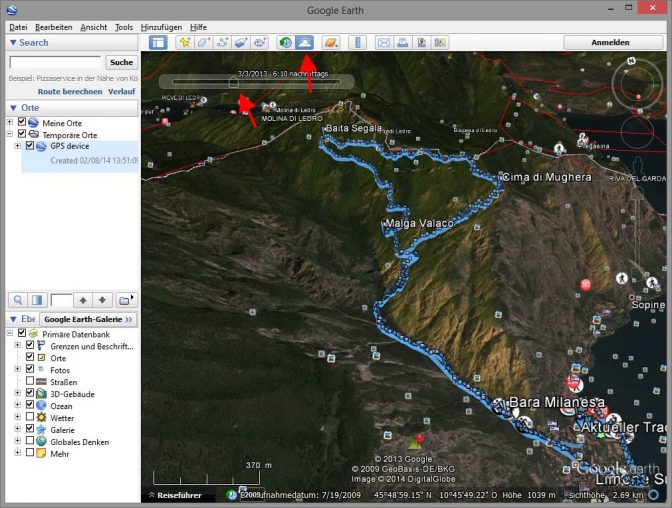Toggle the 3D-Gebäude layer checkbox
Viewport: 672px width, 508px height.
[x=30, y=393]
